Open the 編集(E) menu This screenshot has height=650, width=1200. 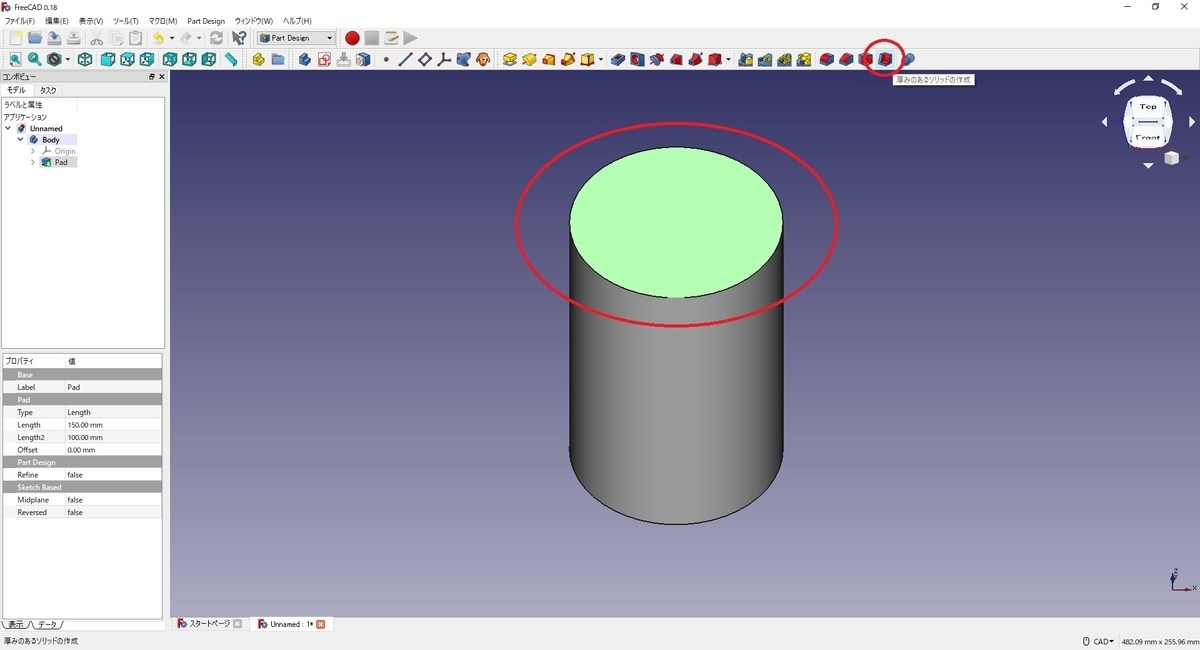57,21
